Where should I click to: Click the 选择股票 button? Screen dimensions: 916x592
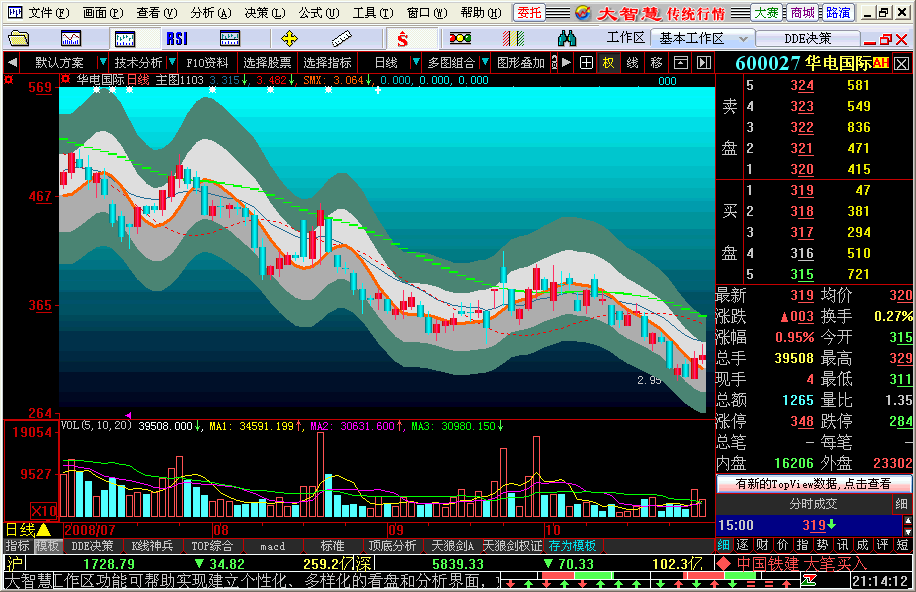[267, 62]
